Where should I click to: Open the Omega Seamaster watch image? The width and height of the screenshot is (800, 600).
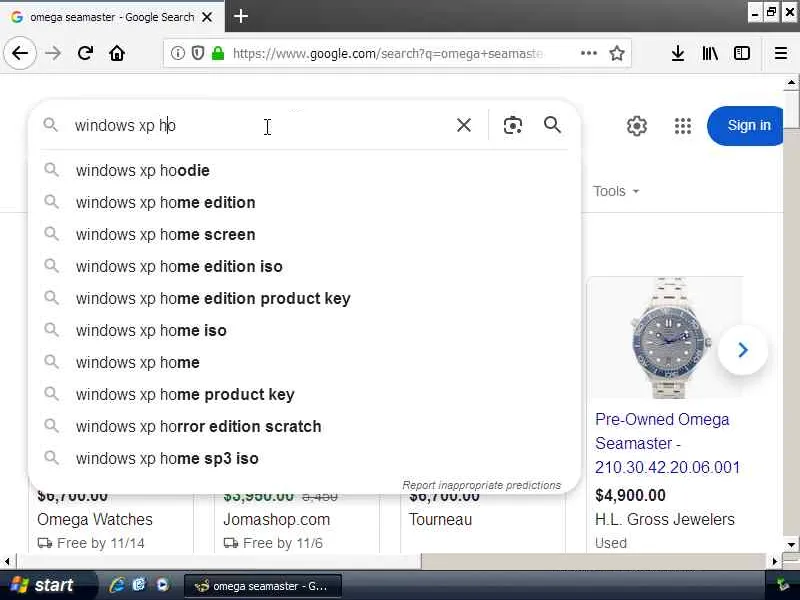[x=666, y=338]
